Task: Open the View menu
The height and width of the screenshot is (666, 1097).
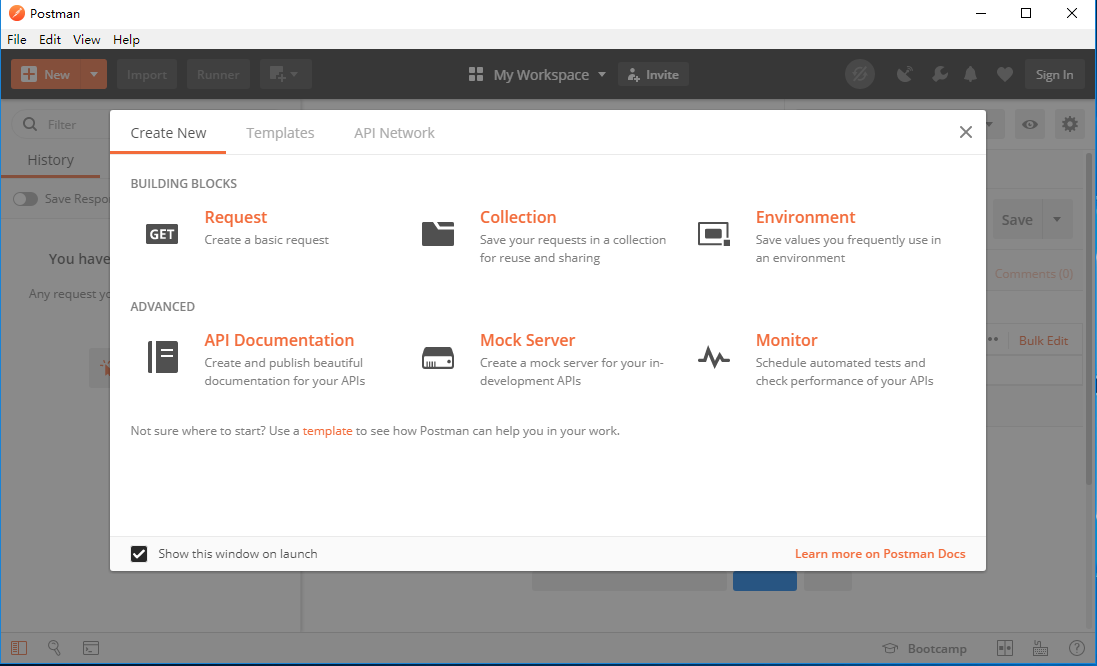Action: click(87, 39)
